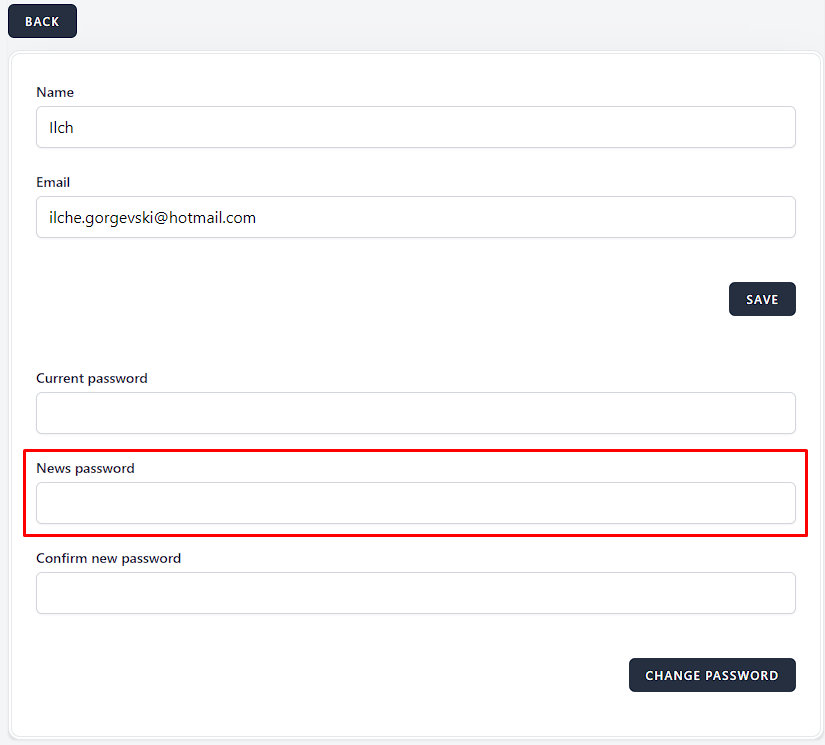
Task: Click blank card area left of Save button
Action: (x=380, y=299)
